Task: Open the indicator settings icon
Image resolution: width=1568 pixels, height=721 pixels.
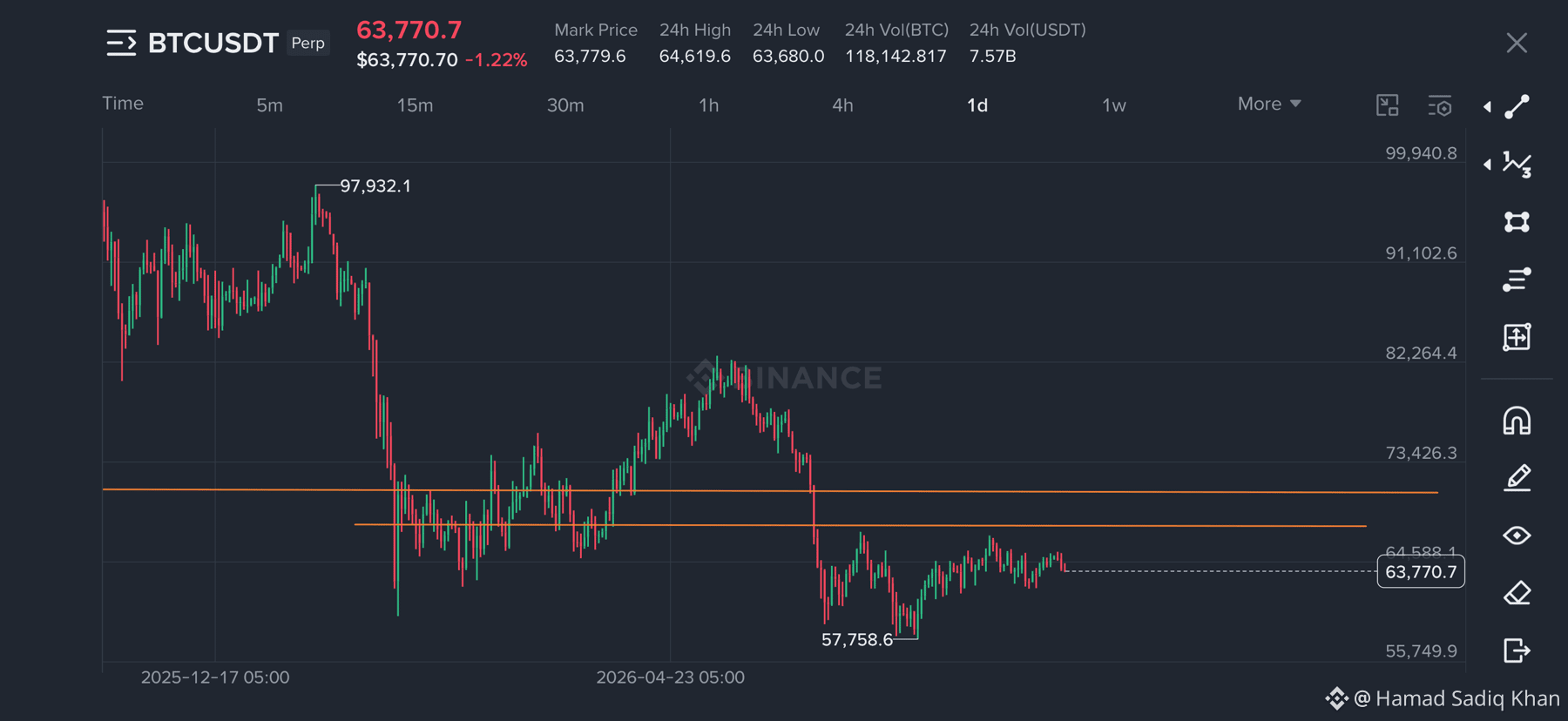Action: pyautogui.click(x=1439, y=105)
